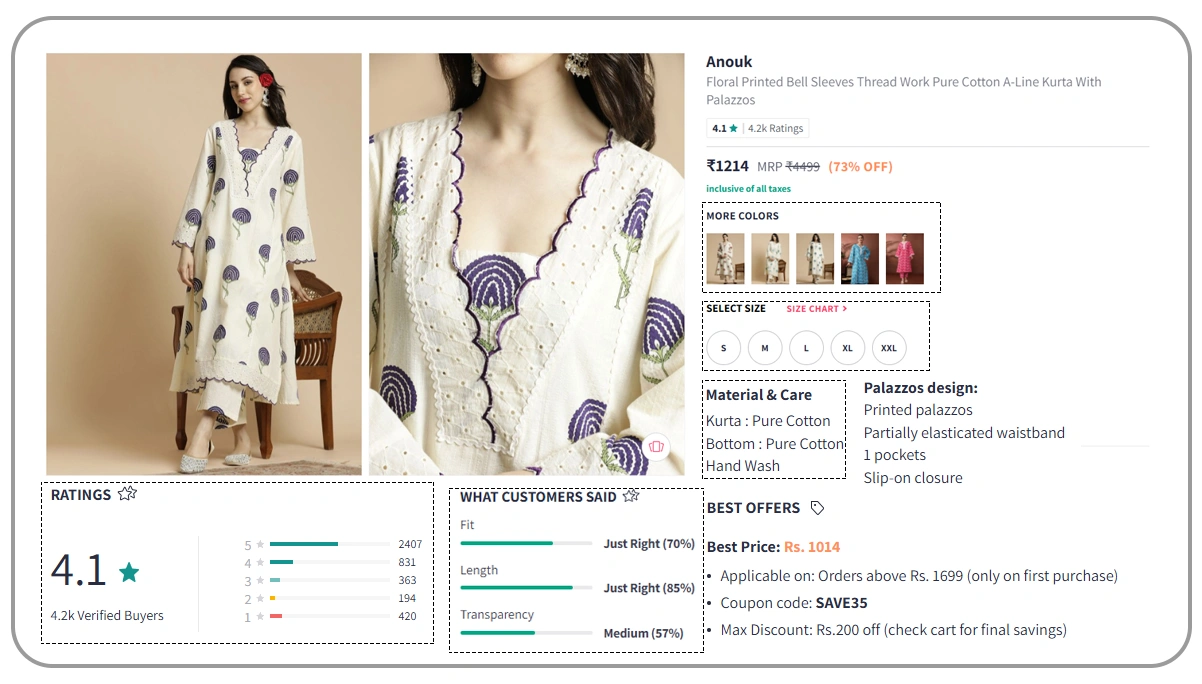
Task: Click the heart icon beside WHAT CUSTOMERS SAID
Action: tap(631, 494)
